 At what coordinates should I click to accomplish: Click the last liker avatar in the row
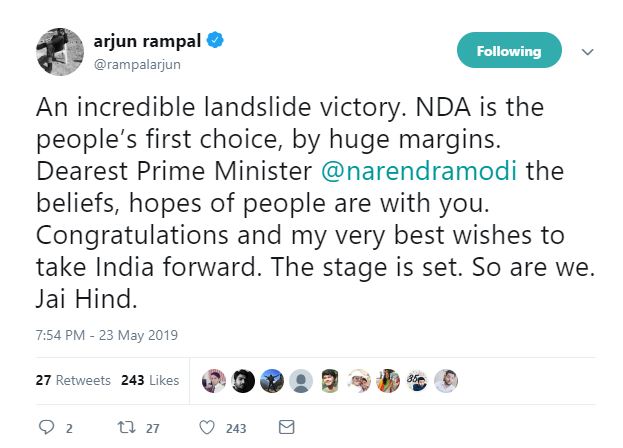pyautogui.click(x=447, y=380)
